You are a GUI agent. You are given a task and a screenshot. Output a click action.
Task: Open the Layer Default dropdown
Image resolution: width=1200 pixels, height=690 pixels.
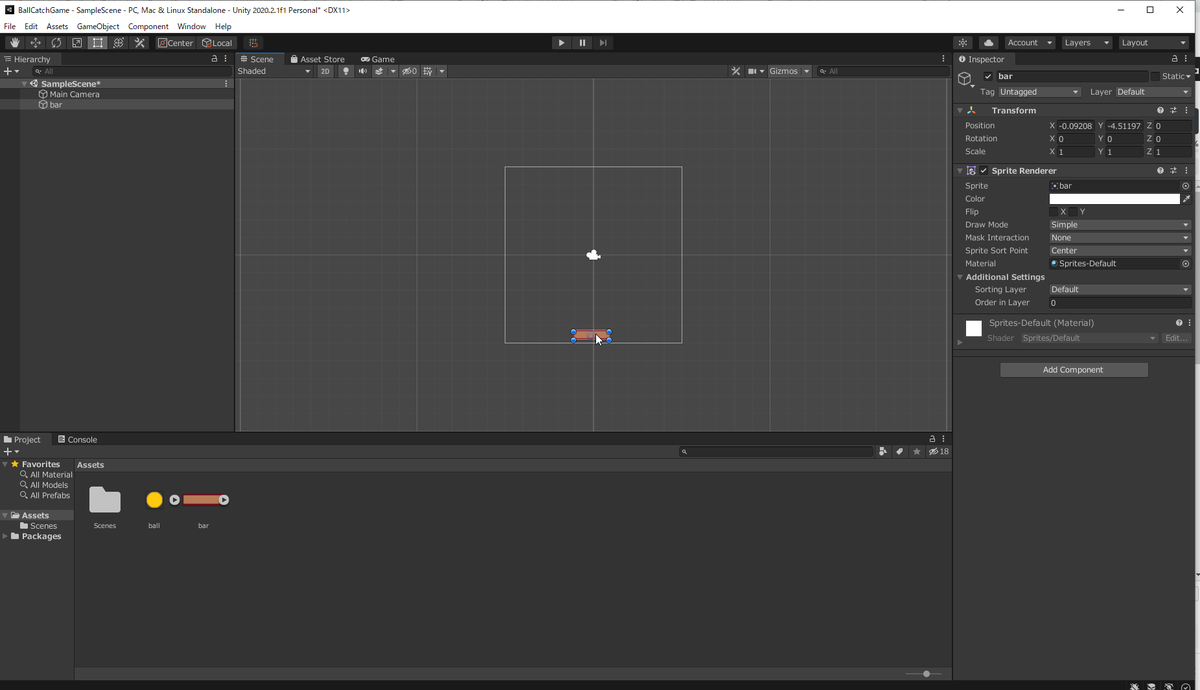[1154, 92]
